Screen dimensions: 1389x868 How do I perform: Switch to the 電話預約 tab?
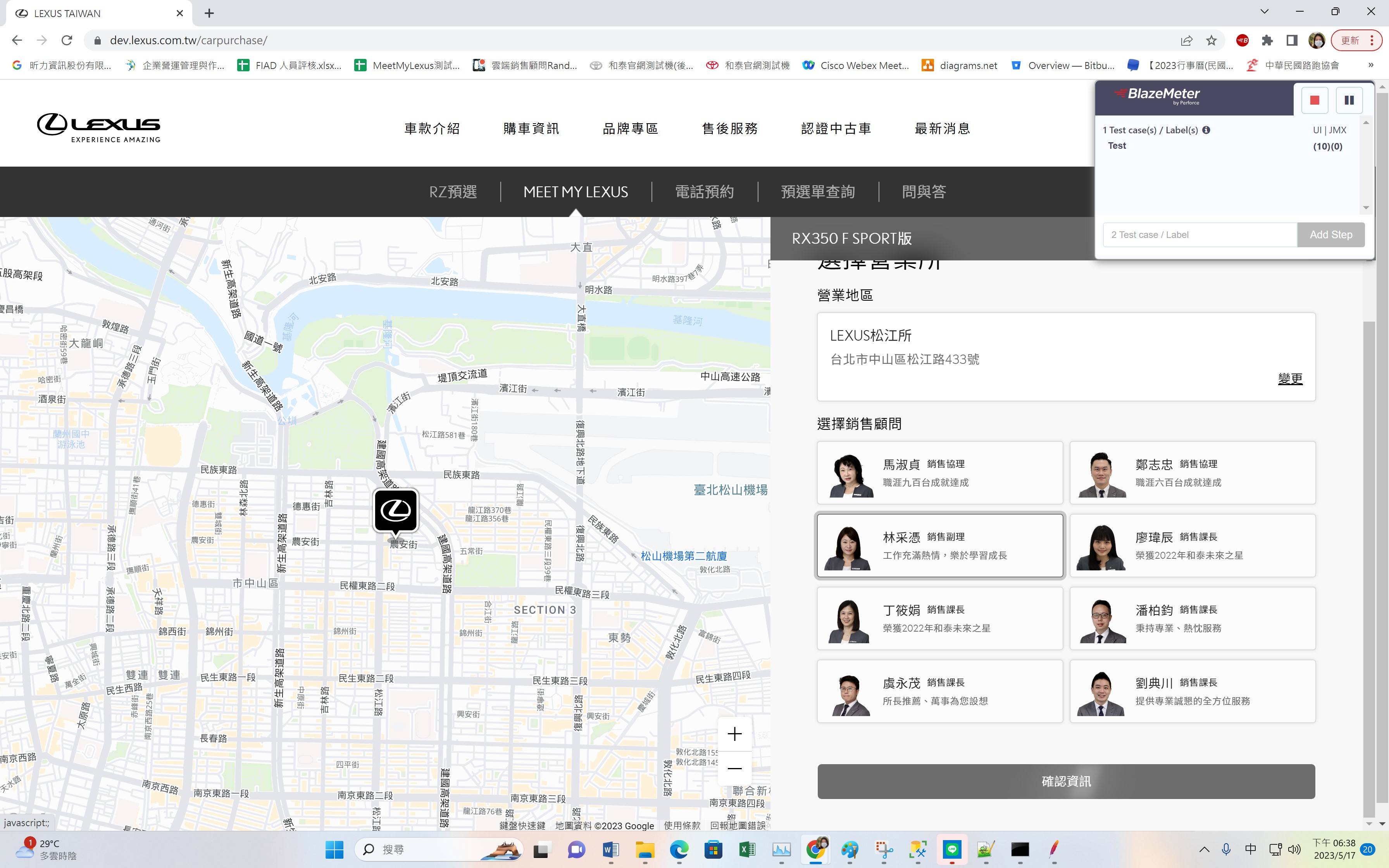[704, 192]
